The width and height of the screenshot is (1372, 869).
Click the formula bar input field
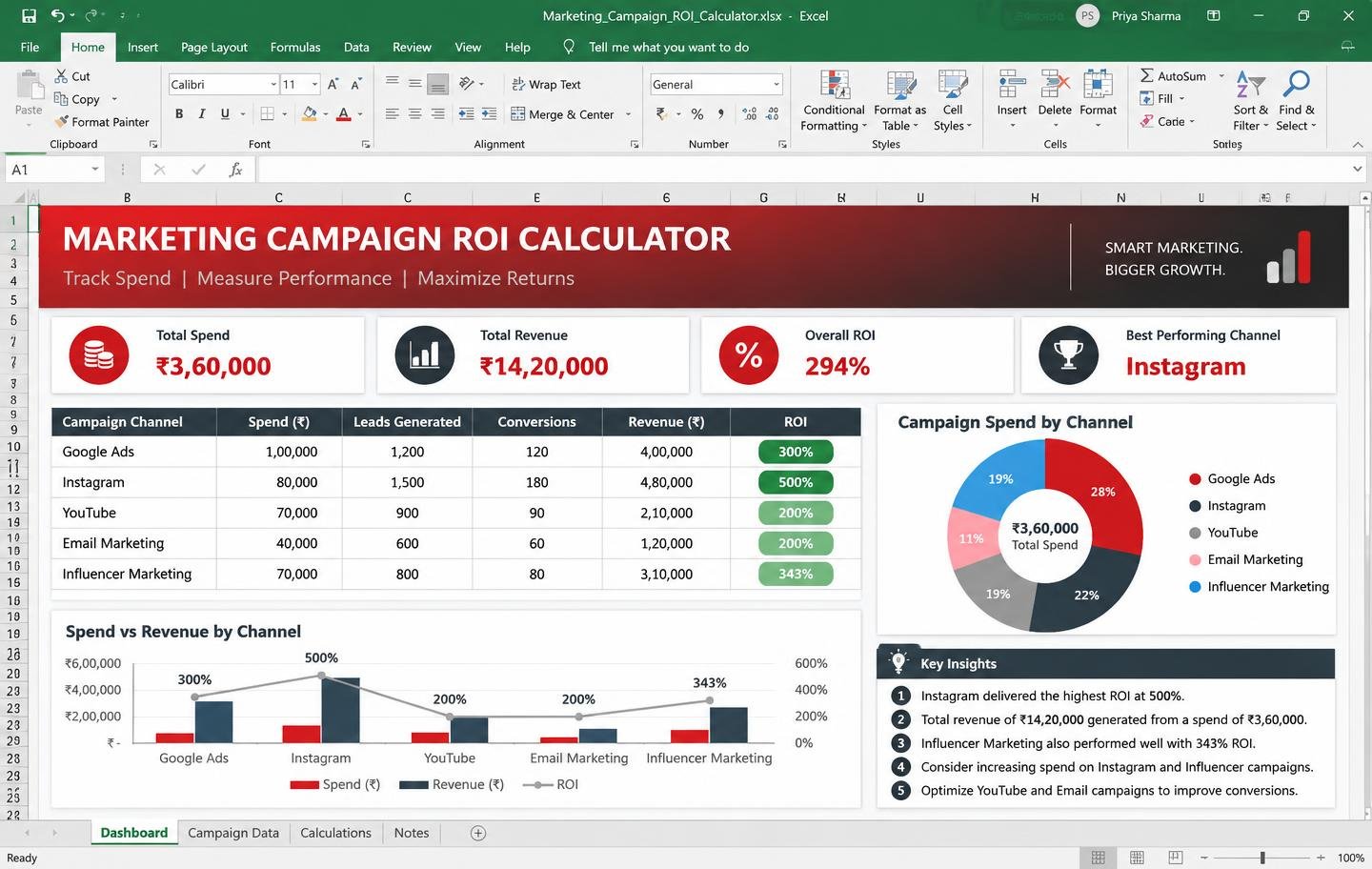(803, 170)
